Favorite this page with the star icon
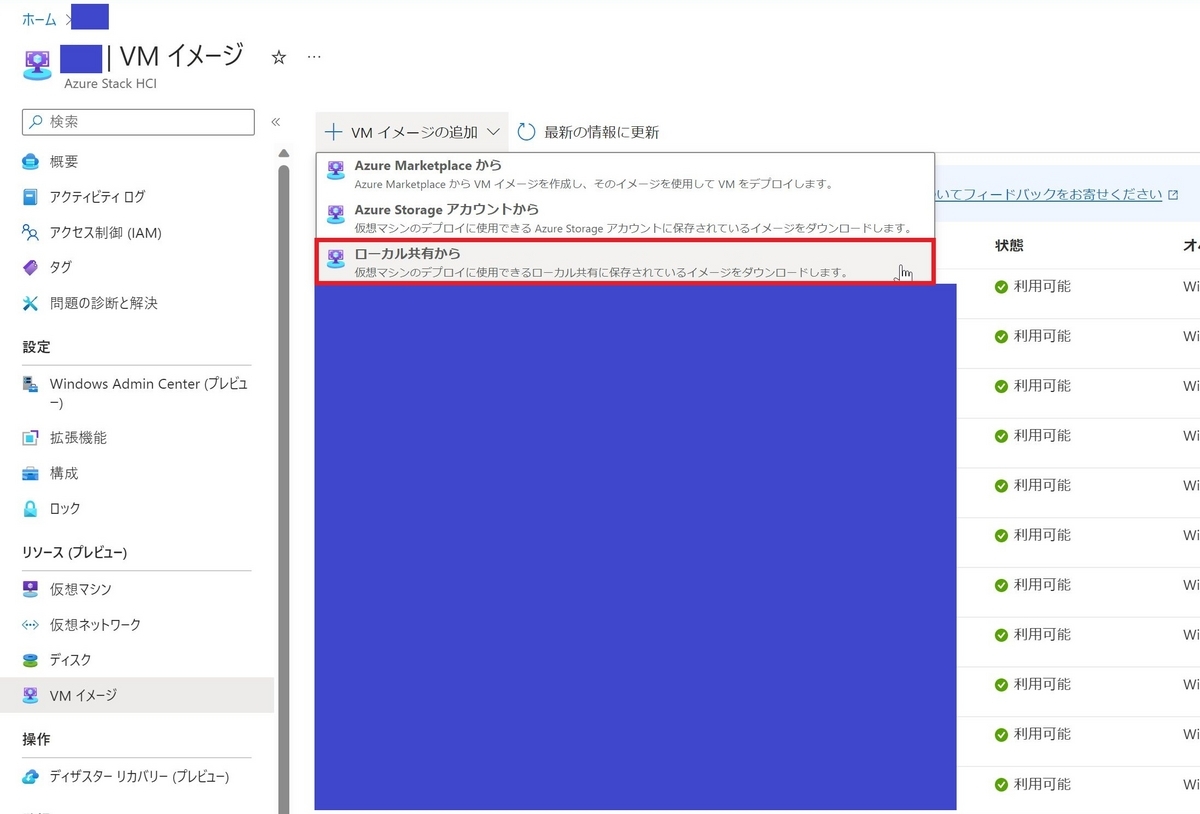 tap(279, 58)
